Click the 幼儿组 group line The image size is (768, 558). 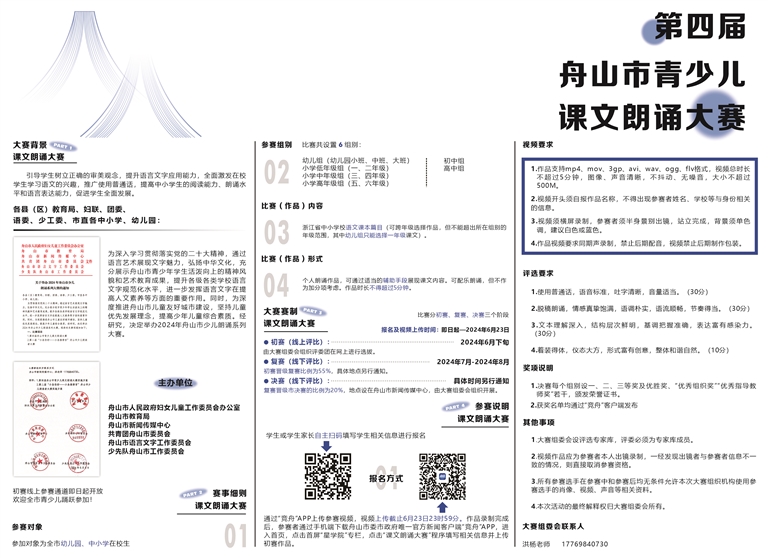[x=356, y=160]
